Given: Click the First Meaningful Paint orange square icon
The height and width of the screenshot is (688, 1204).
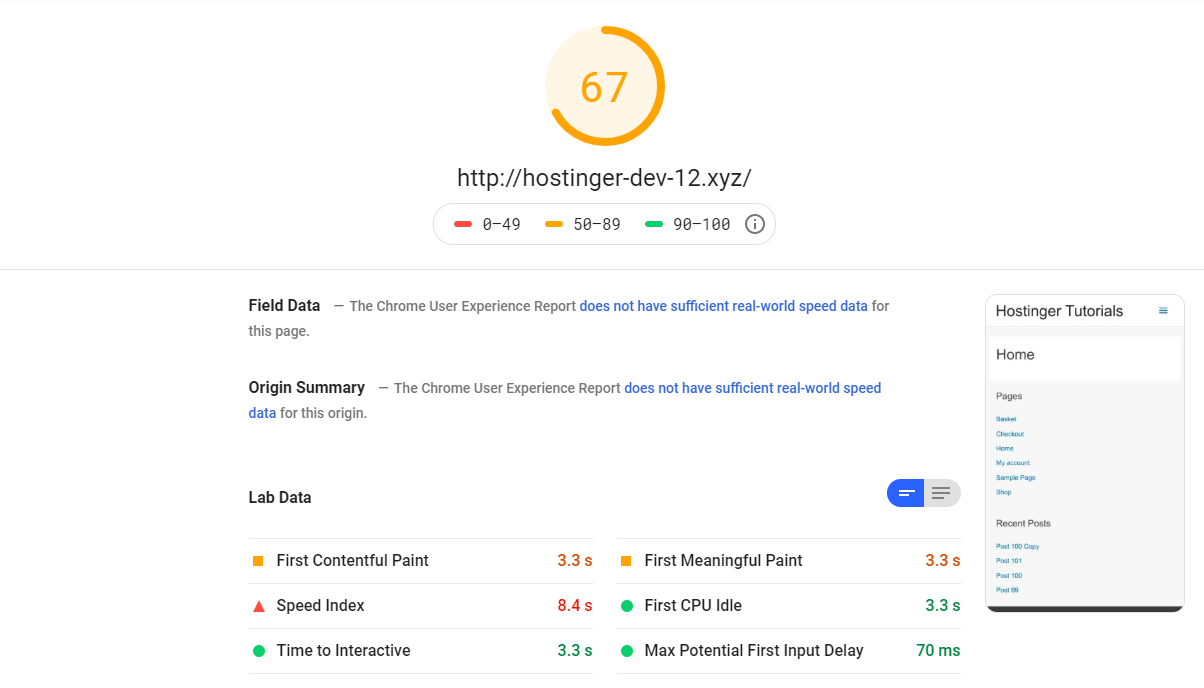Looking at the screenshot, I should [x=626, y=561].
